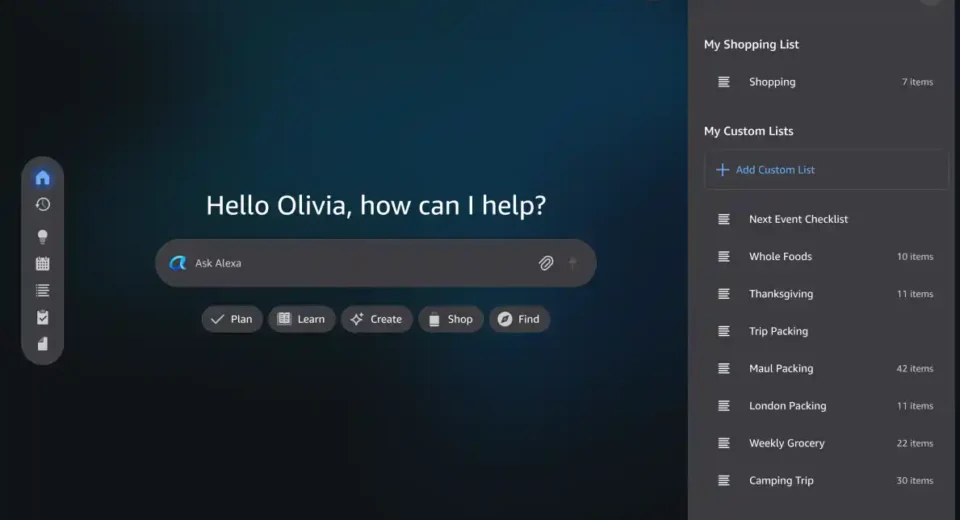Open the checklist clipboard icon in sidebar
Image resolution: width=960 pixels, height=520 pixels.
click(x=42, y=318)
